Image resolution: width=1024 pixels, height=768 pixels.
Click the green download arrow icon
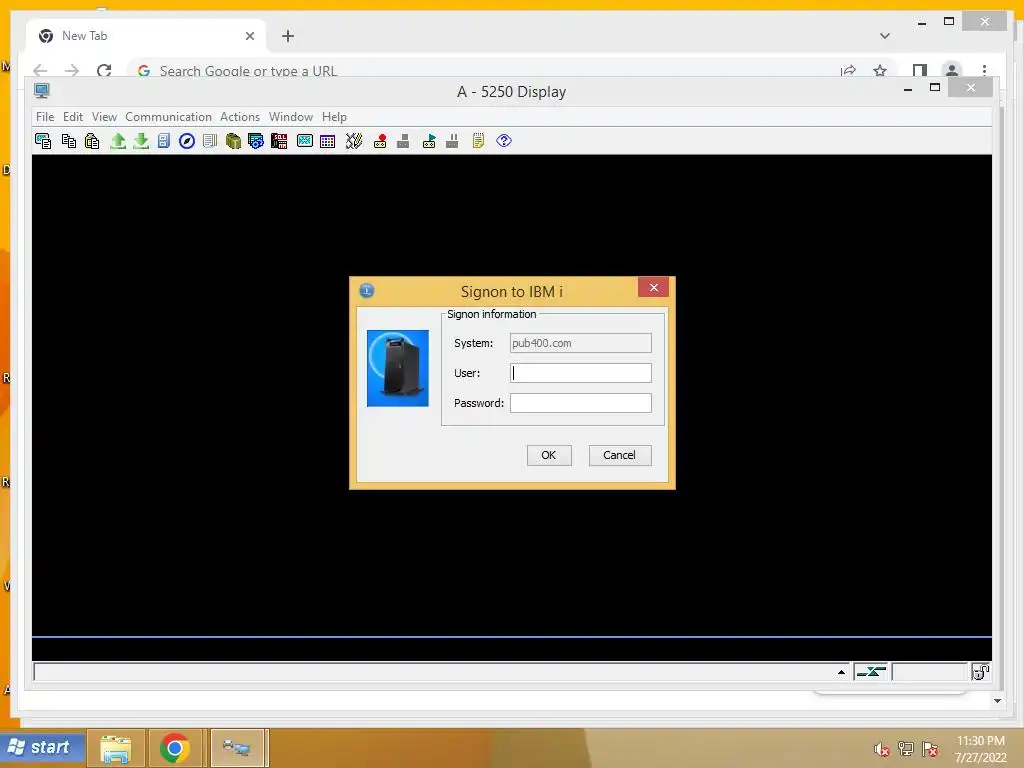(141, 141)
